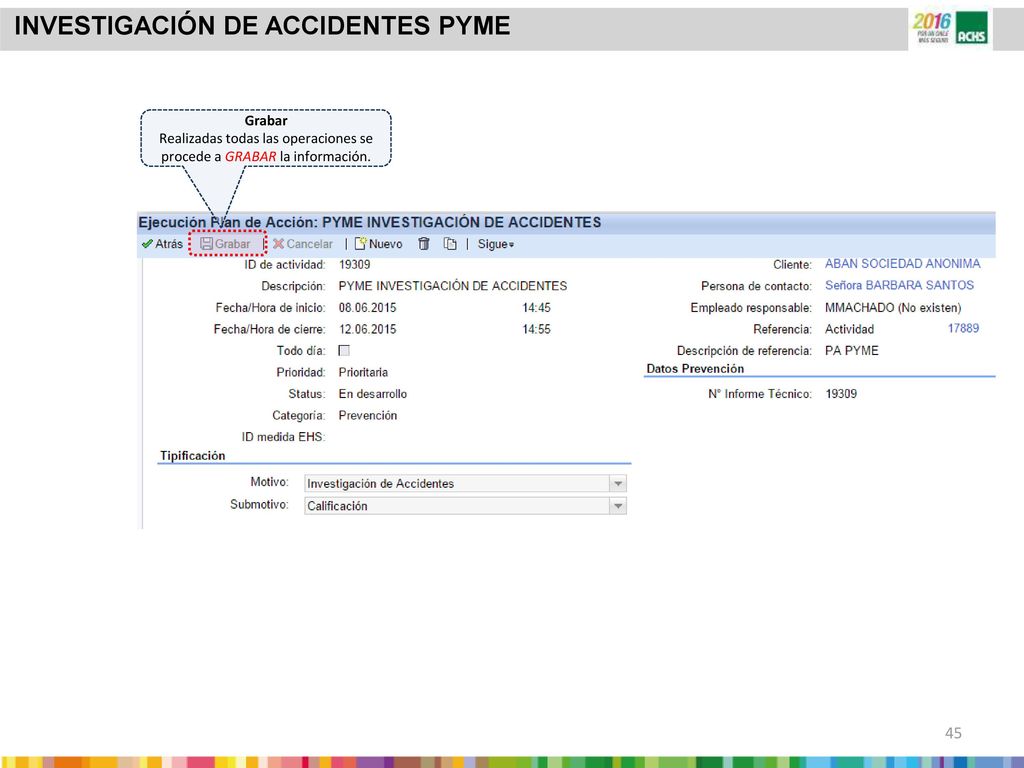Select the closing time 14:55

(536, 329)
